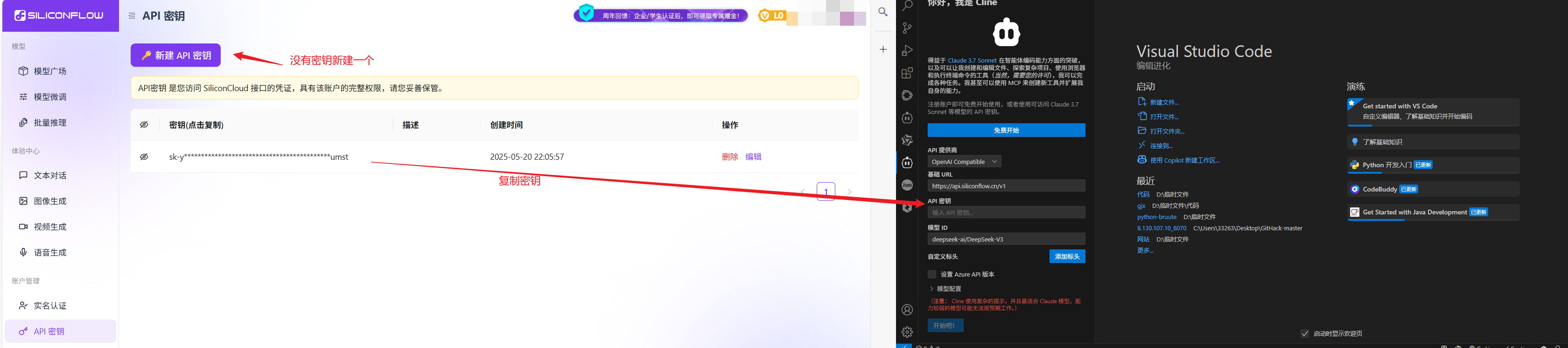Open recent 8.130.107.10_8070
Screen dimensions: 1568x348
pos(1162,228)
